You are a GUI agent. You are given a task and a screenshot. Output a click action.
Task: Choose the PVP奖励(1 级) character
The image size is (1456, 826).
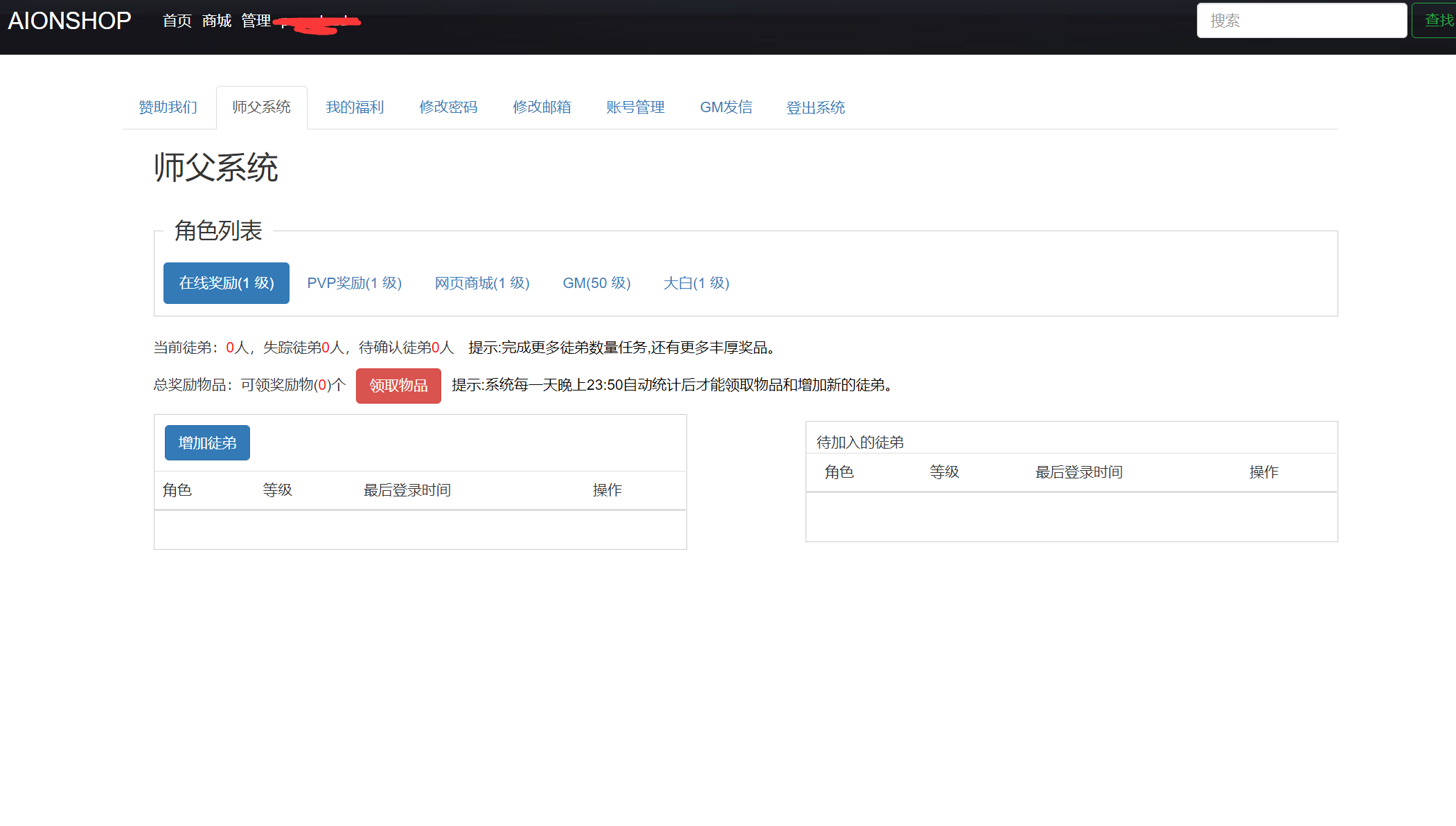click(354, 283)
